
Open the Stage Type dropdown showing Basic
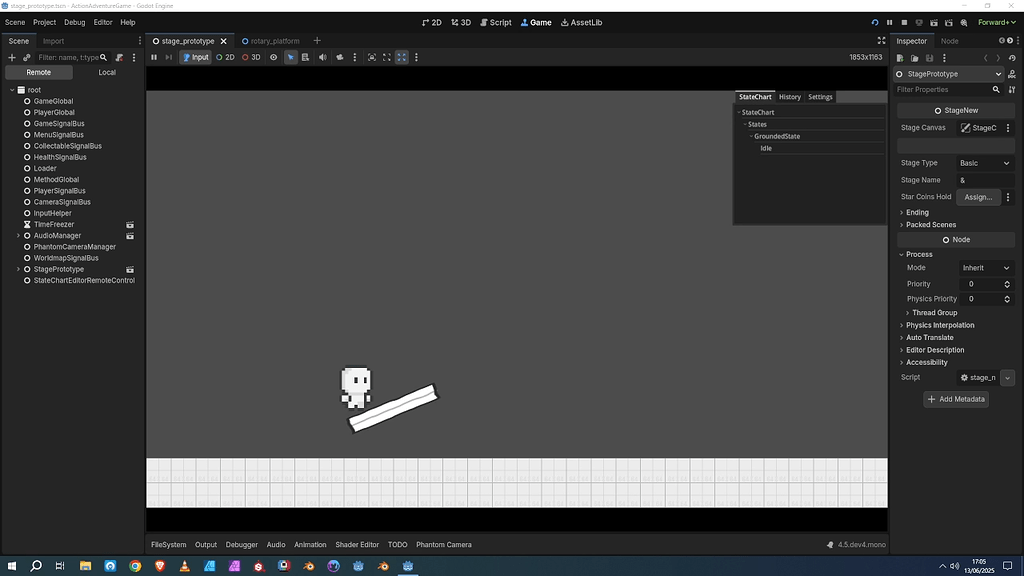tap(984, 162)
